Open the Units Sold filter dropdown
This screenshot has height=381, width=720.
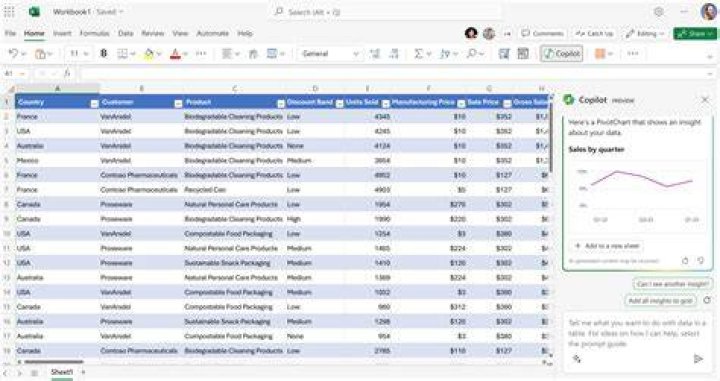click(386, 104)
